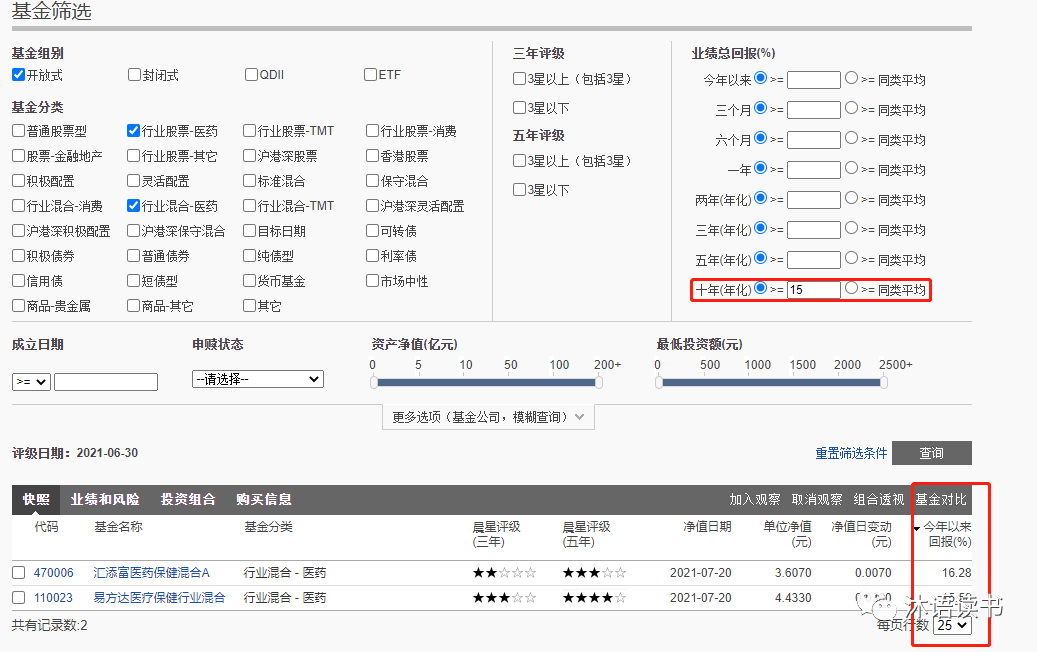Uncheck 行业股票-医药 under 基金分类
This screenshot has height=652, width=1037.
click(x=133, y=129)
